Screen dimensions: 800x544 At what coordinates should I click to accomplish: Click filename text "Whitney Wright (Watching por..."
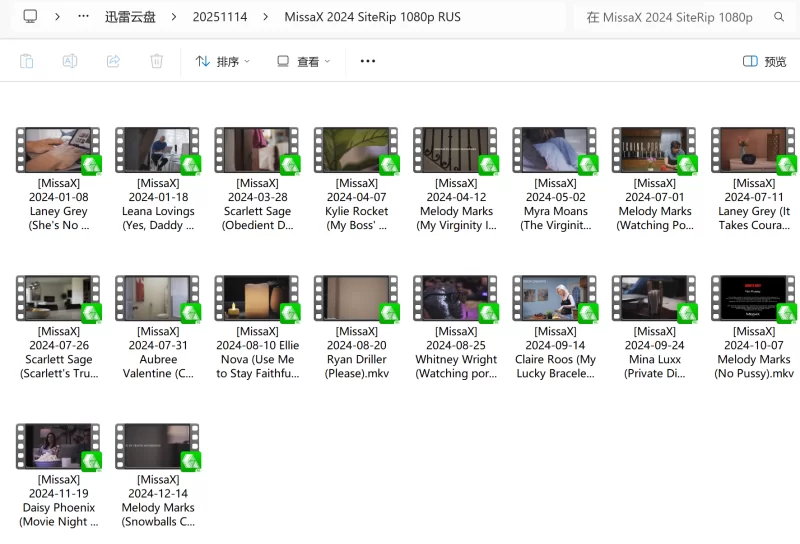[x=456, y=366]
